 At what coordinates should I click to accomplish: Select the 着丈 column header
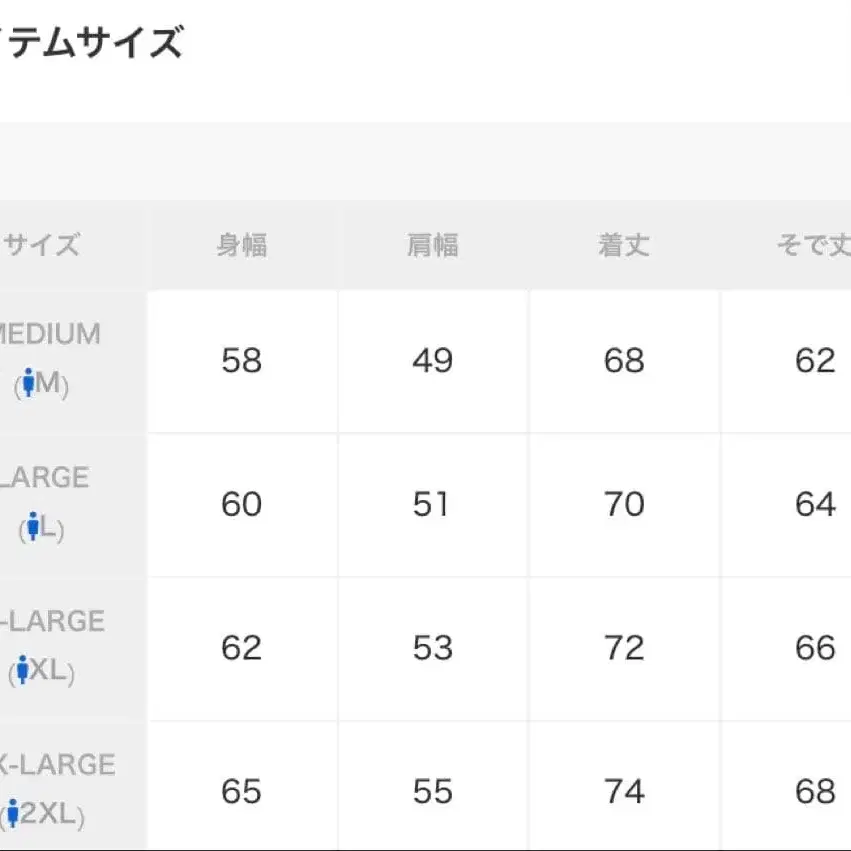click(624, 245)
